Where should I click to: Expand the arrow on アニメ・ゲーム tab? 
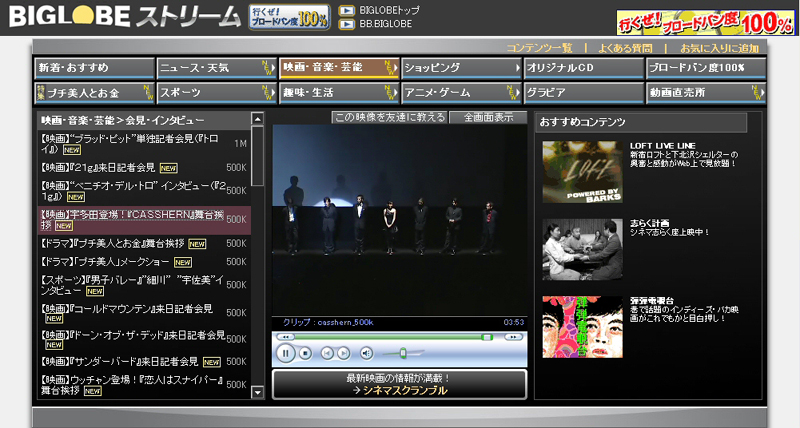517,93
